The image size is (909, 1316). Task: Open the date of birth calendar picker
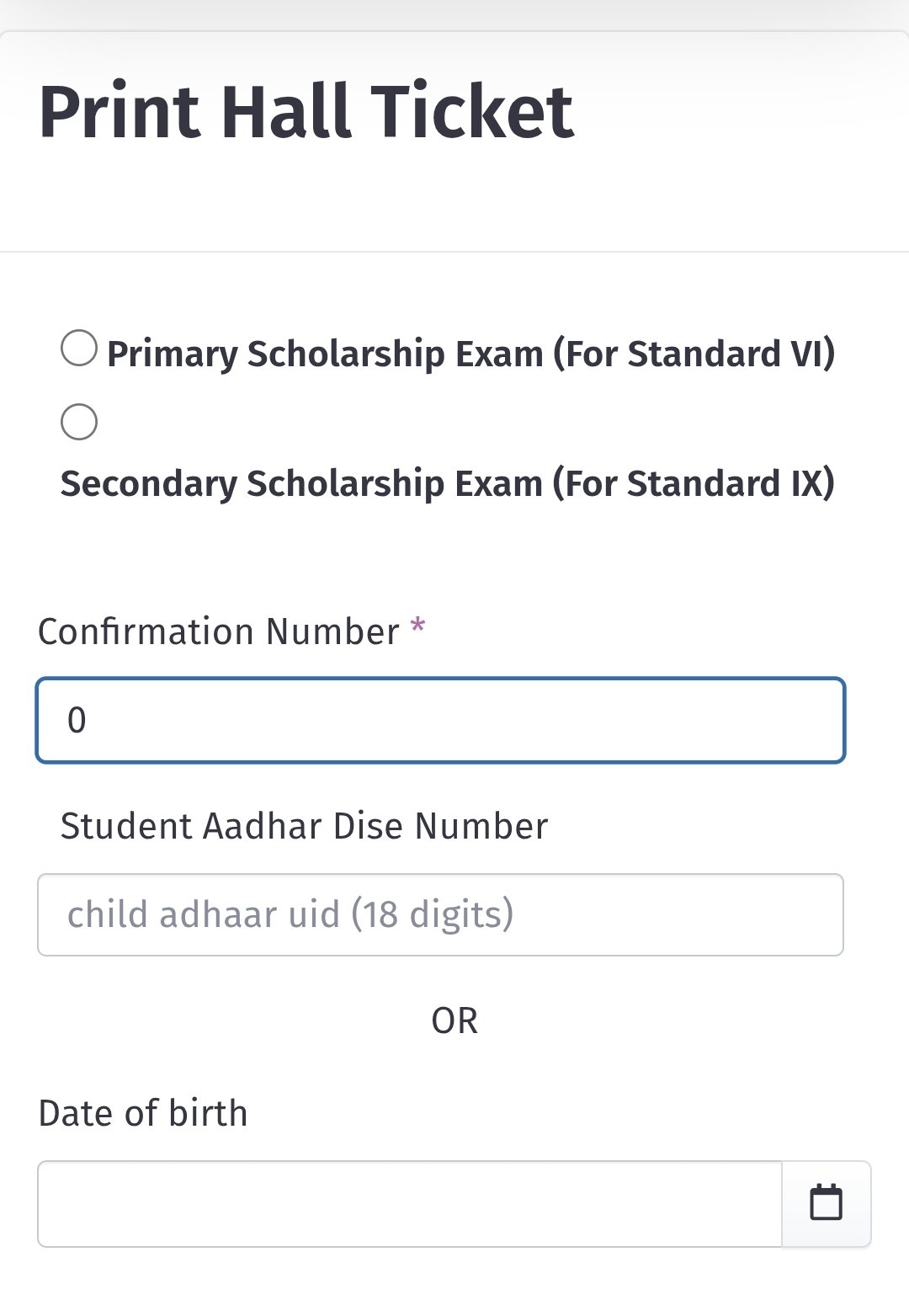(x=826, y=1203)
